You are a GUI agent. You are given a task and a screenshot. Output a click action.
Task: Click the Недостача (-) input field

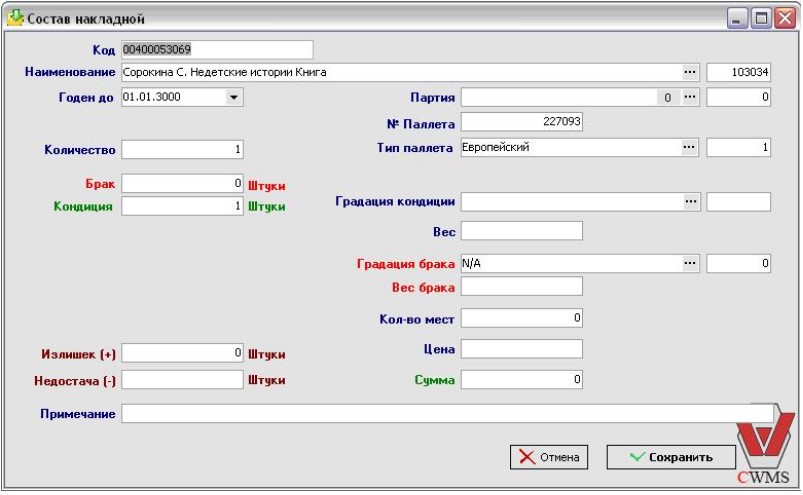pos(183,380)
